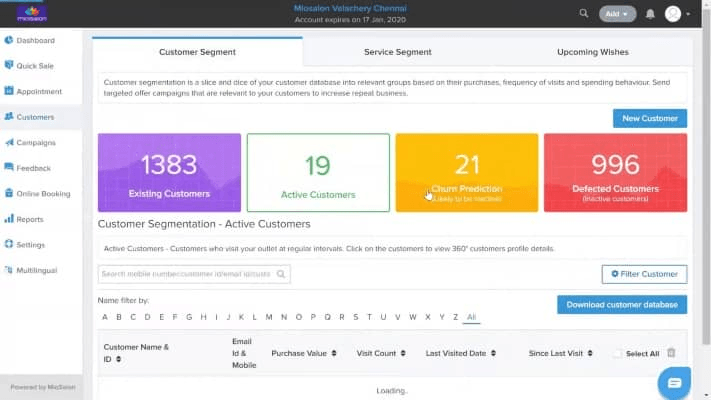711x400 pixels.
Task: Filter names by letter A
Action: [x=105, y=317]
